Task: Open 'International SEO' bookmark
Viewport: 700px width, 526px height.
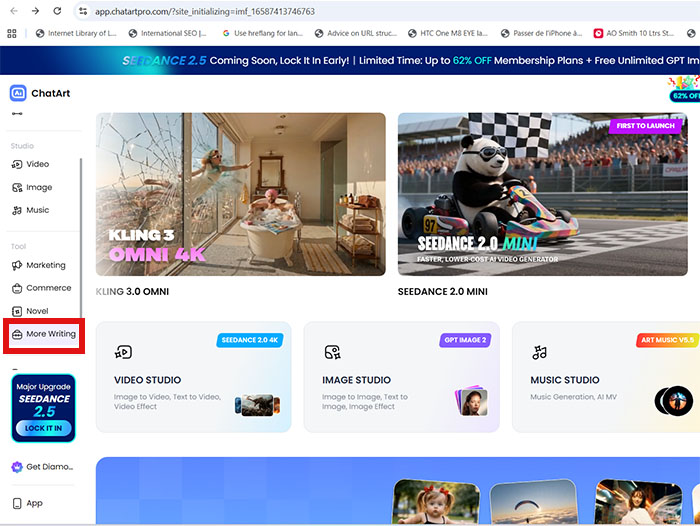Action: pos(168,33)
